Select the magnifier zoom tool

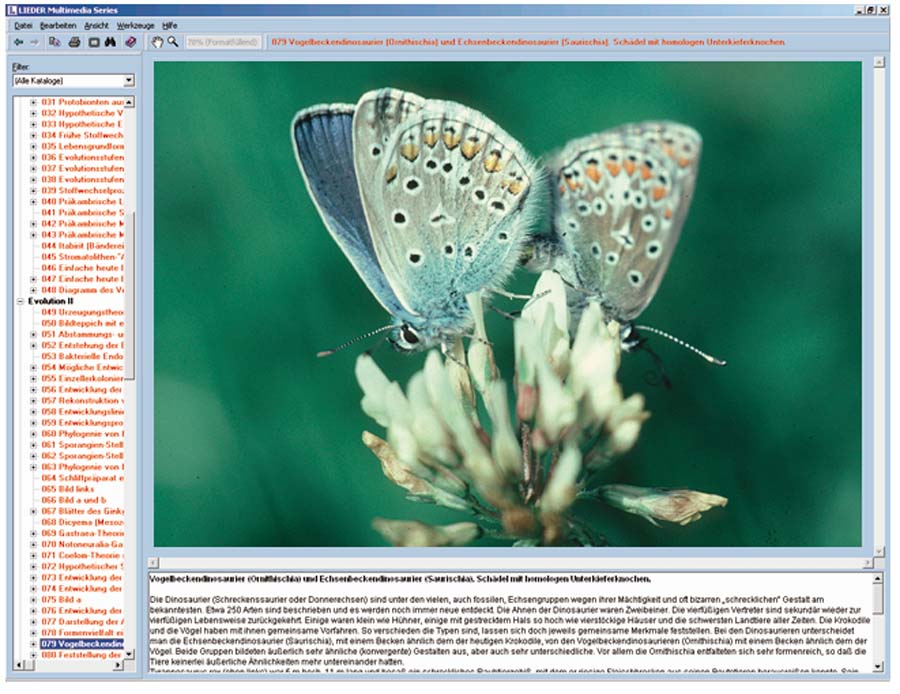click(x=172, y=42)
